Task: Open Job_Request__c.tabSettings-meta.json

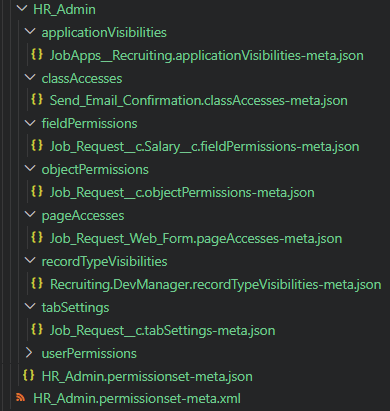Action: 163,331
